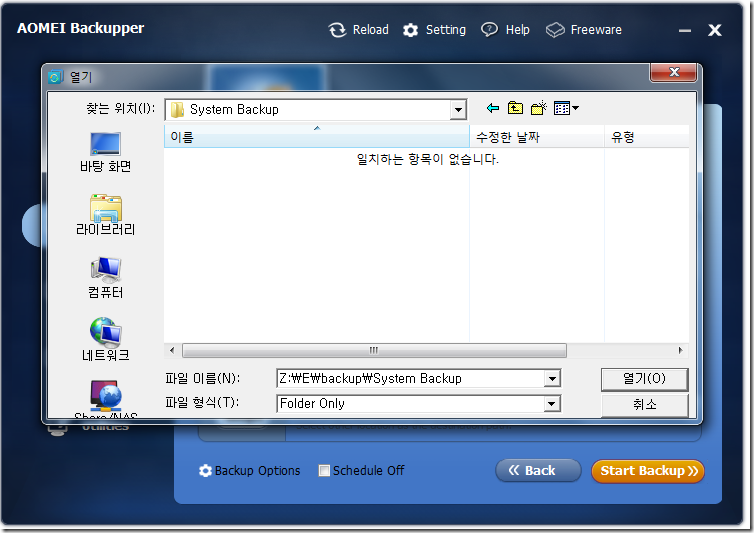Click the scroll left arrow in file list
This screenshot has width=754, height=533.
[x=172, y=350]
